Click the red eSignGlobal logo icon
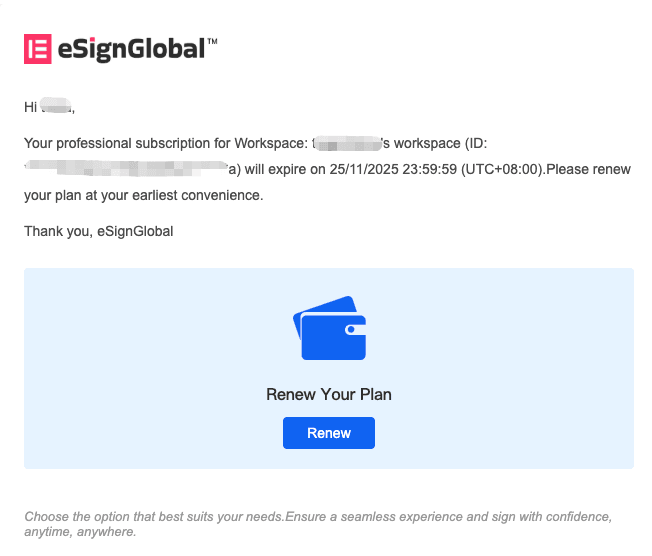The width and height of the screenshot is (652, 556). pos(37,48)
